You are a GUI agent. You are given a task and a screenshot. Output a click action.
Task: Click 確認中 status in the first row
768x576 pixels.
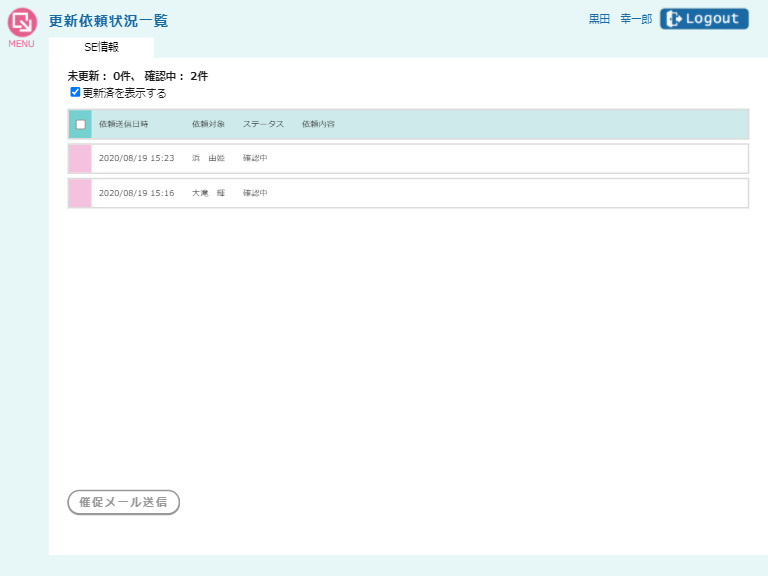point(255,158)
